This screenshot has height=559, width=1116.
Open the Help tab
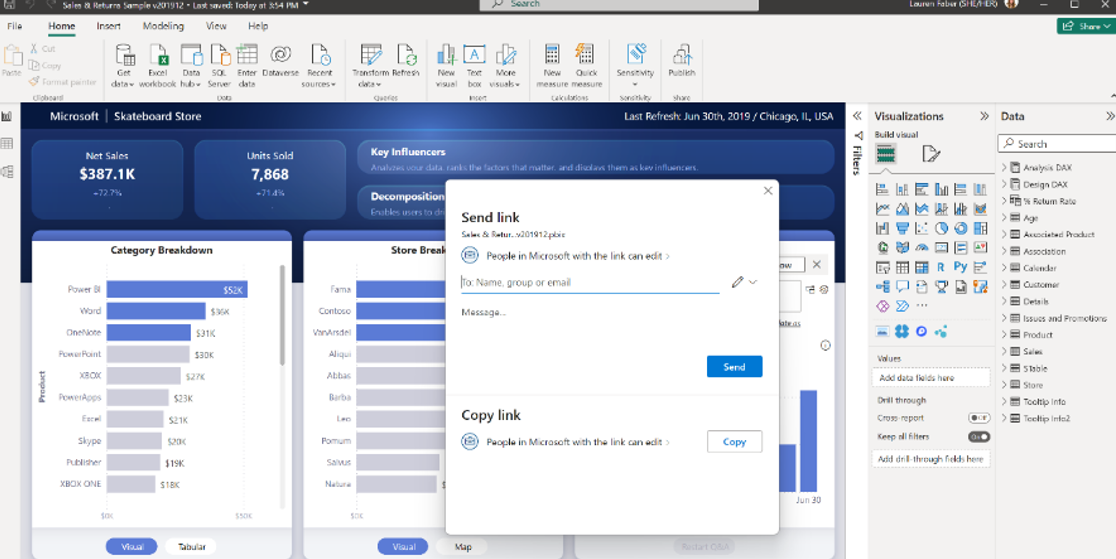point(258,26)
